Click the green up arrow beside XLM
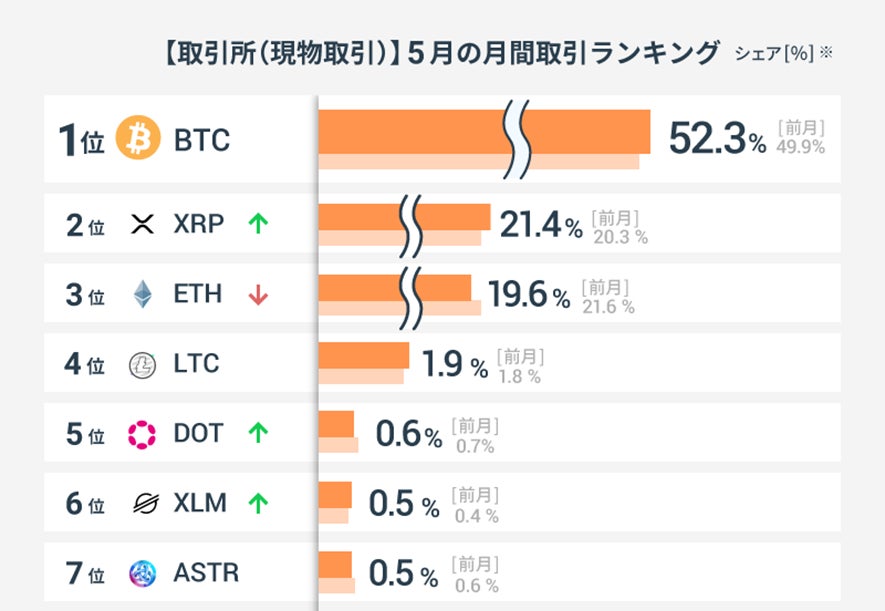 tap(258, 504)
